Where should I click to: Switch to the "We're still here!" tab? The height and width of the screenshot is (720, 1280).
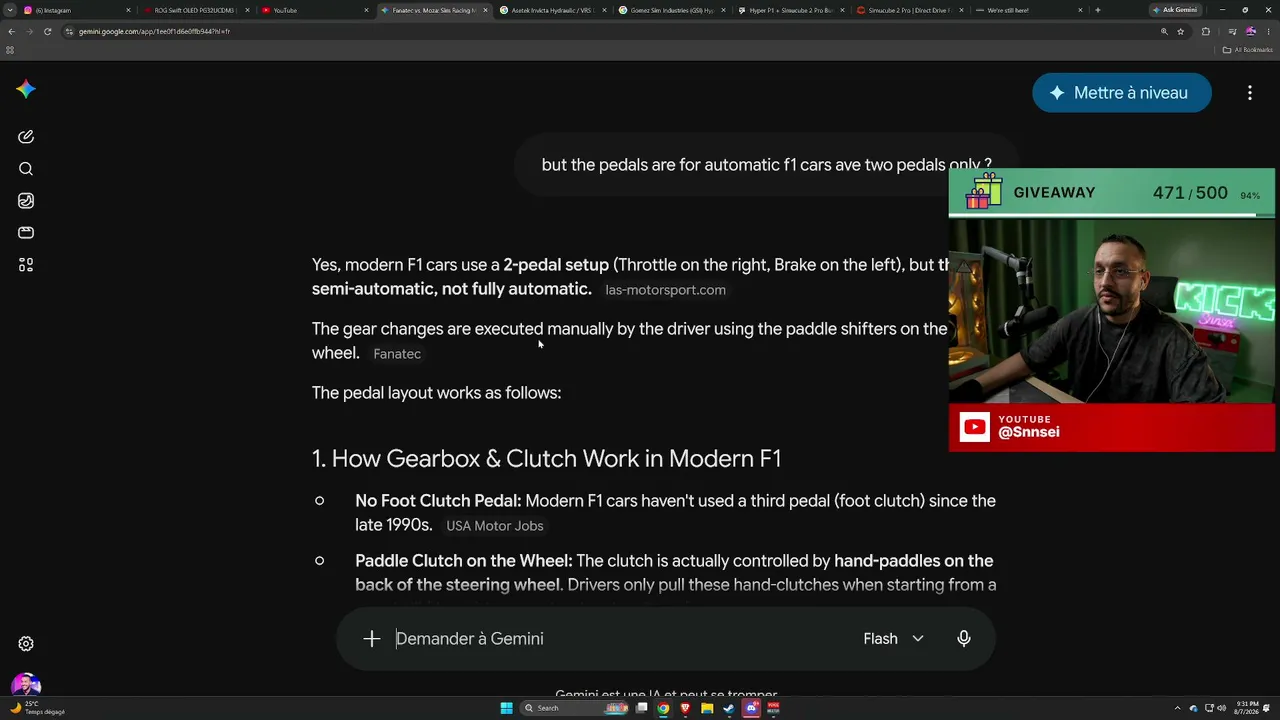click(x=1027, y=10)
